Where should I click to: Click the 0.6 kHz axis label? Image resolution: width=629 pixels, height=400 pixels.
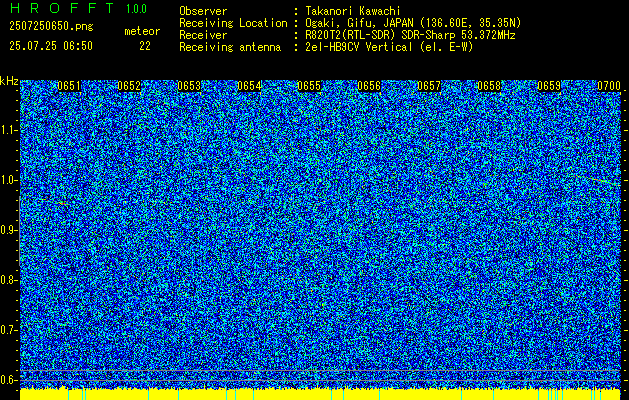(9, 380)
